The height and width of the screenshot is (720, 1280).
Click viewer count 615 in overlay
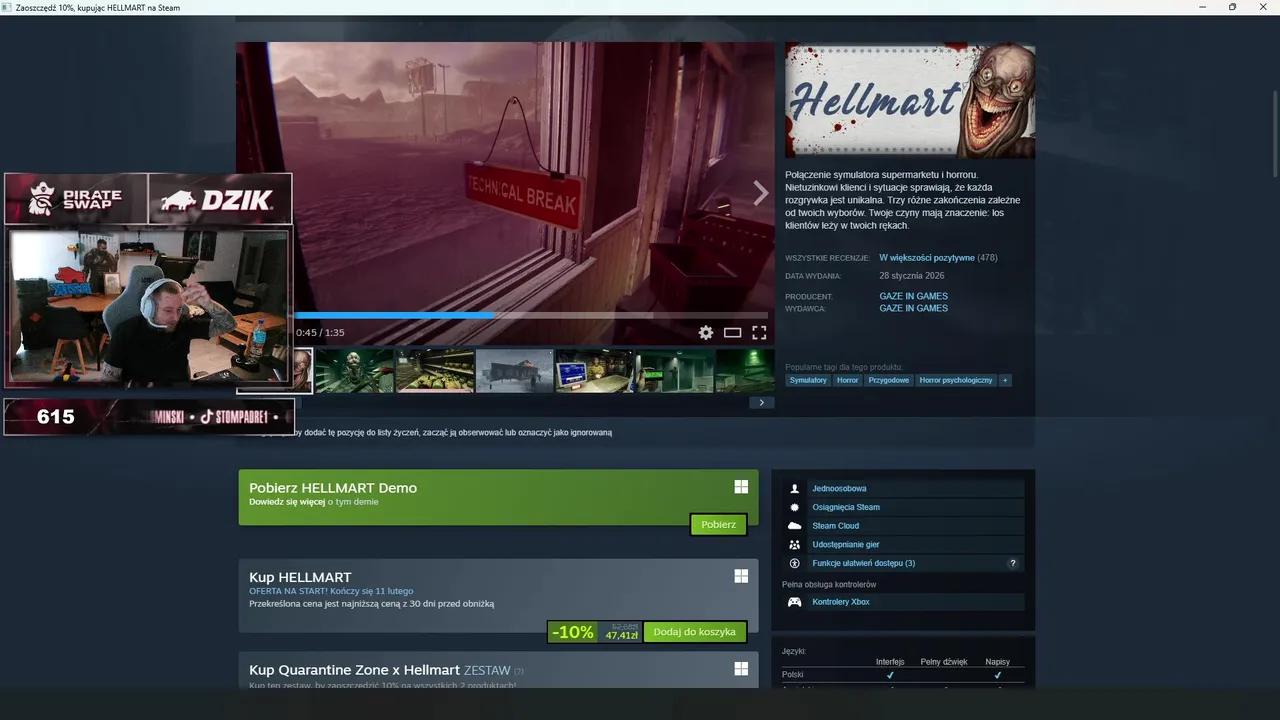(x=55, y=417)
